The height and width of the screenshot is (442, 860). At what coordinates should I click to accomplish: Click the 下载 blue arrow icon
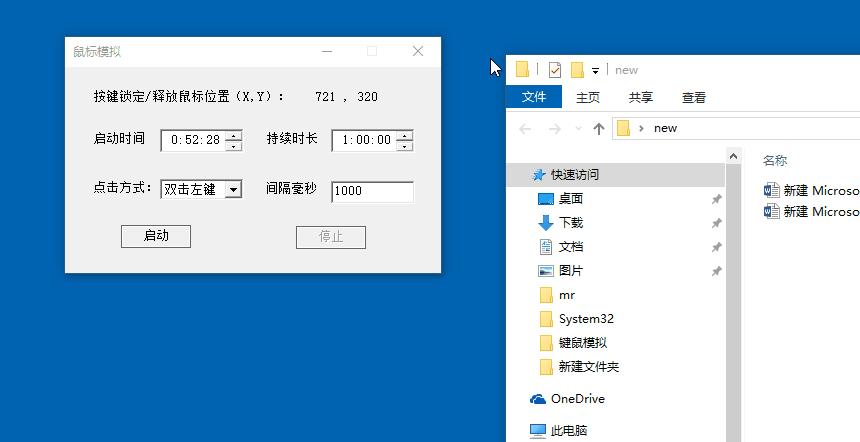click(546, 223)
